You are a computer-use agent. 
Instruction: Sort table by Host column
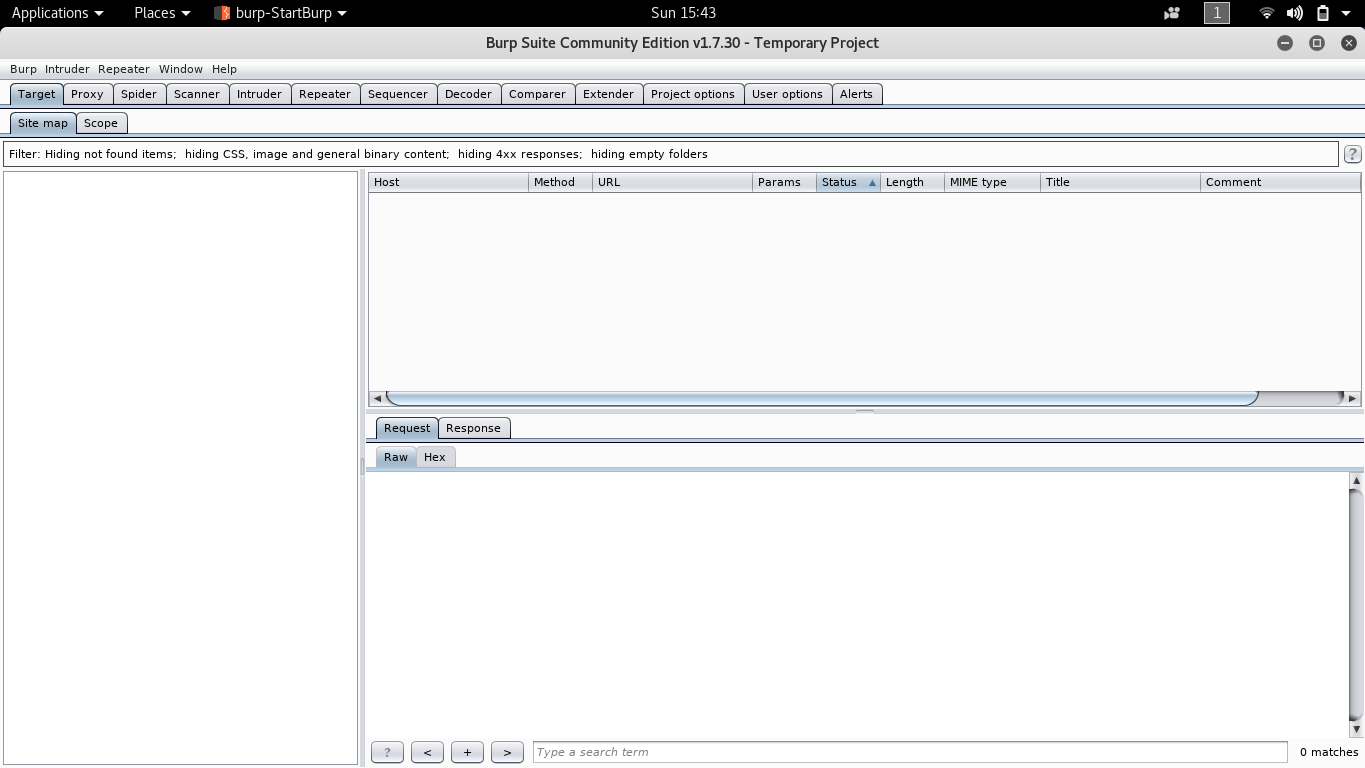click(448, 182)
